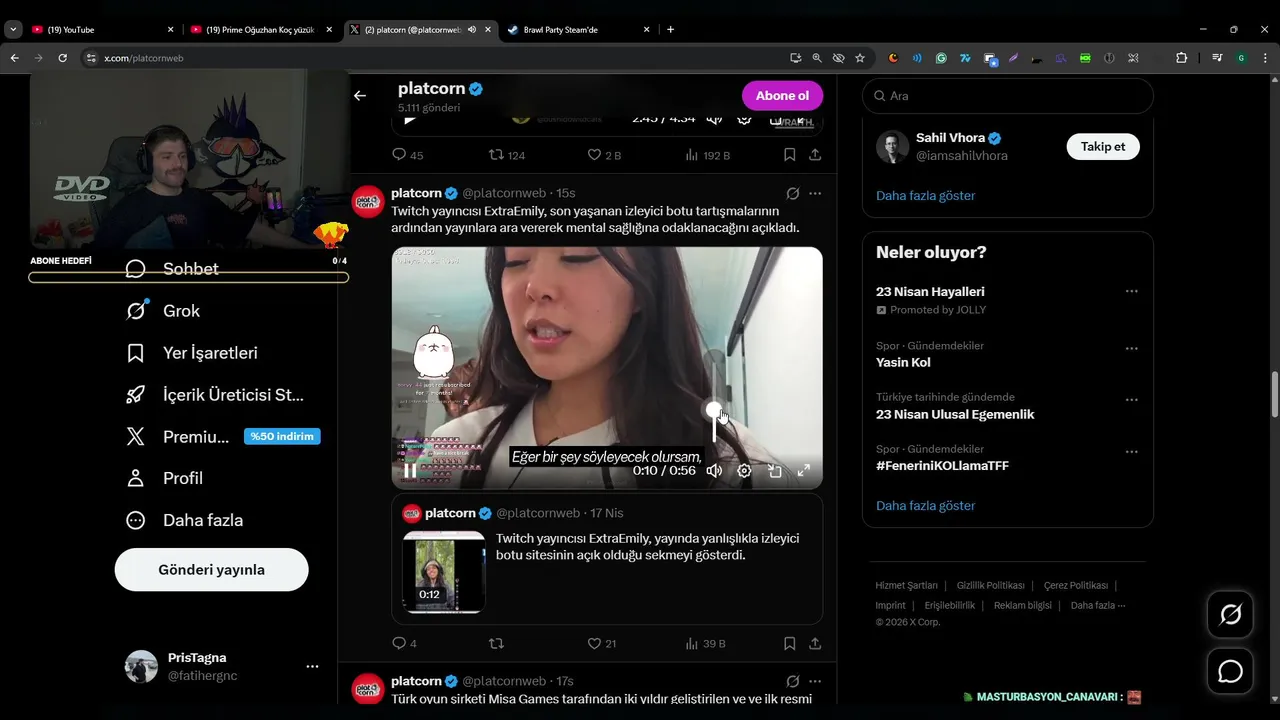Open options for 23 Nisan Hayalleri trend

(1131, 291)
